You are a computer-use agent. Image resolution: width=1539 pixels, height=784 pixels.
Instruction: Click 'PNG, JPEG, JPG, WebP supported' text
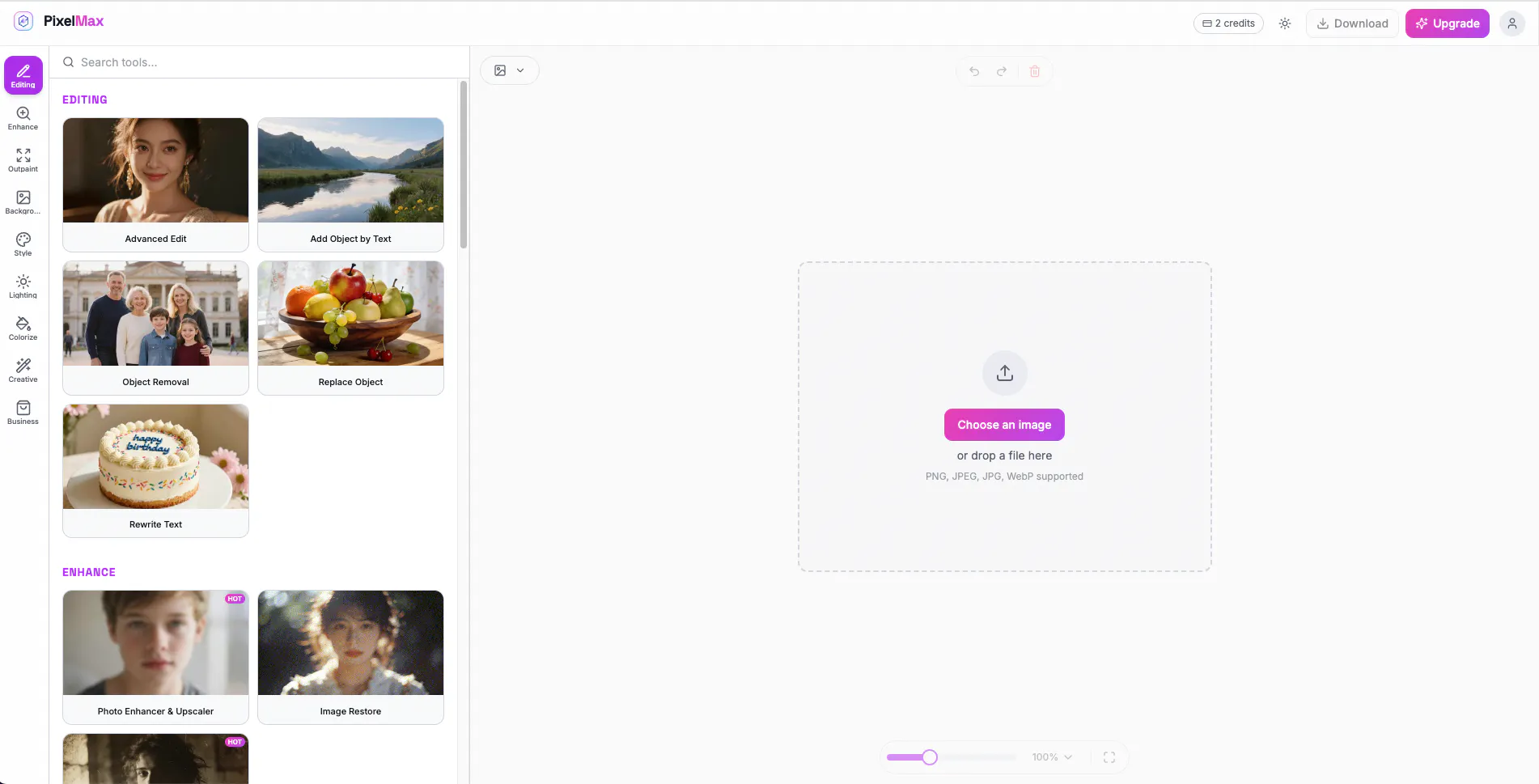pos(1004,477)
